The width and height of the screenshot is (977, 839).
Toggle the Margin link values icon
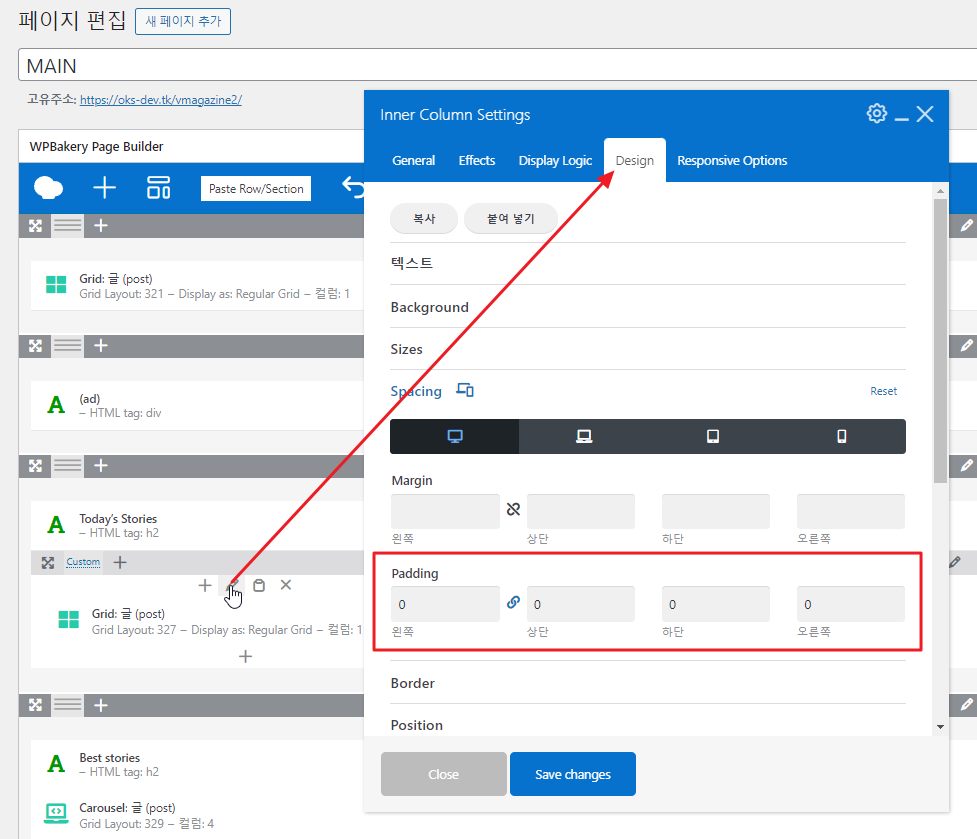513,510
